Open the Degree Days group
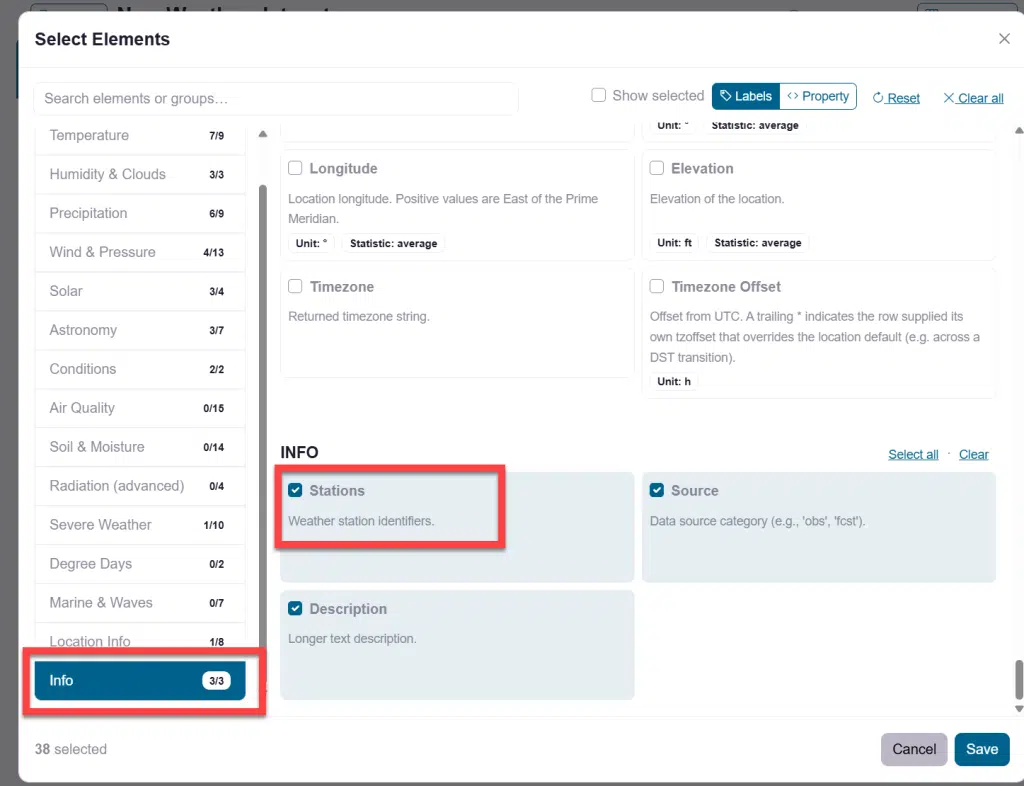Viewport: 1024px width, 786px height. pyautogui.click(x=140, y=564)
